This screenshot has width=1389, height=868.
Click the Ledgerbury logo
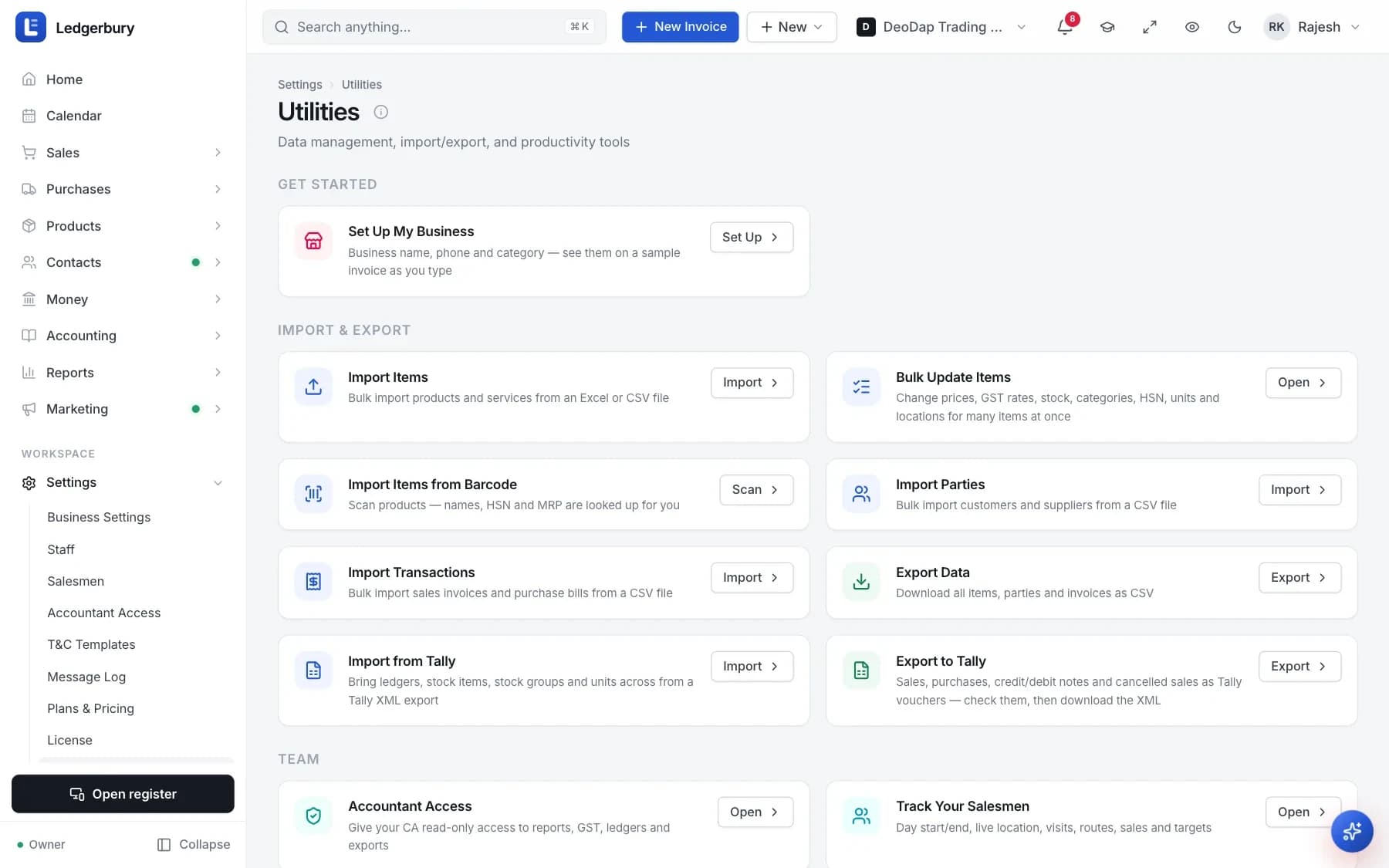coord(31,28)
